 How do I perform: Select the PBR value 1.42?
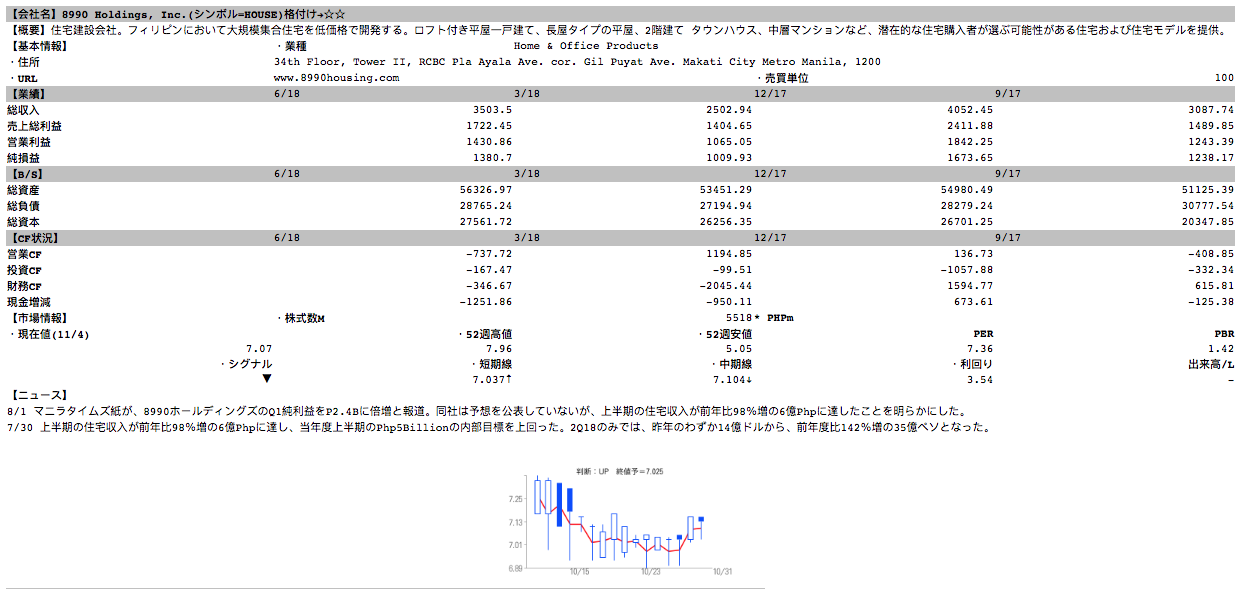(x=1222, y=348)
